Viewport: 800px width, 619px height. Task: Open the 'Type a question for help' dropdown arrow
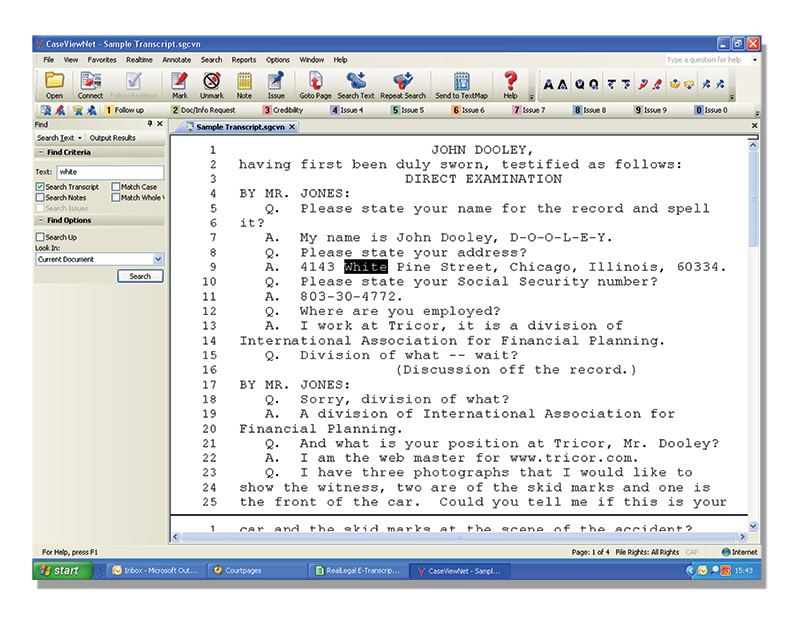[x=755, y=60]
